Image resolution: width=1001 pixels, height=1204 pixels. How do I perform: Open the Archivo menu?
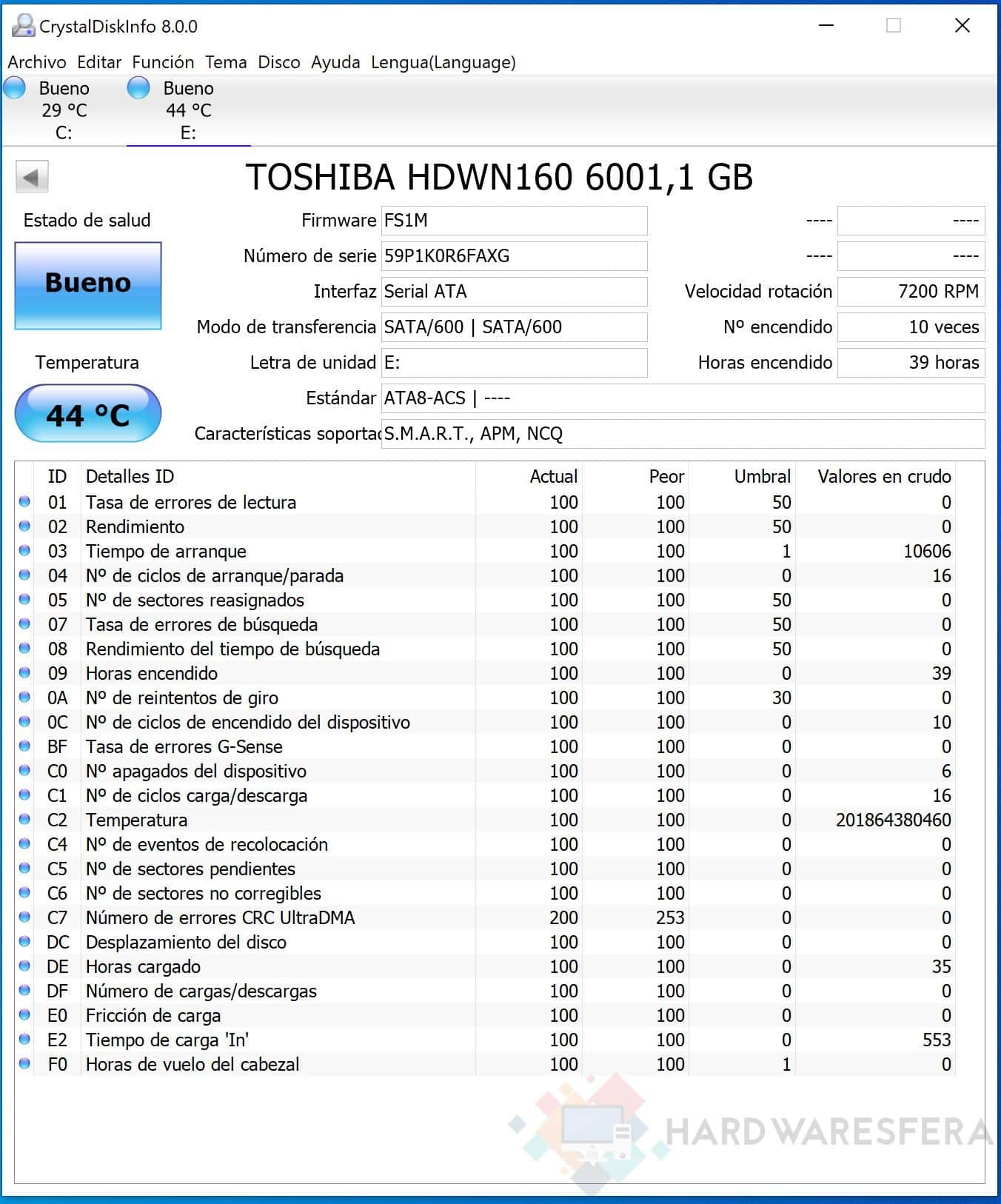[x=37, y=62]
